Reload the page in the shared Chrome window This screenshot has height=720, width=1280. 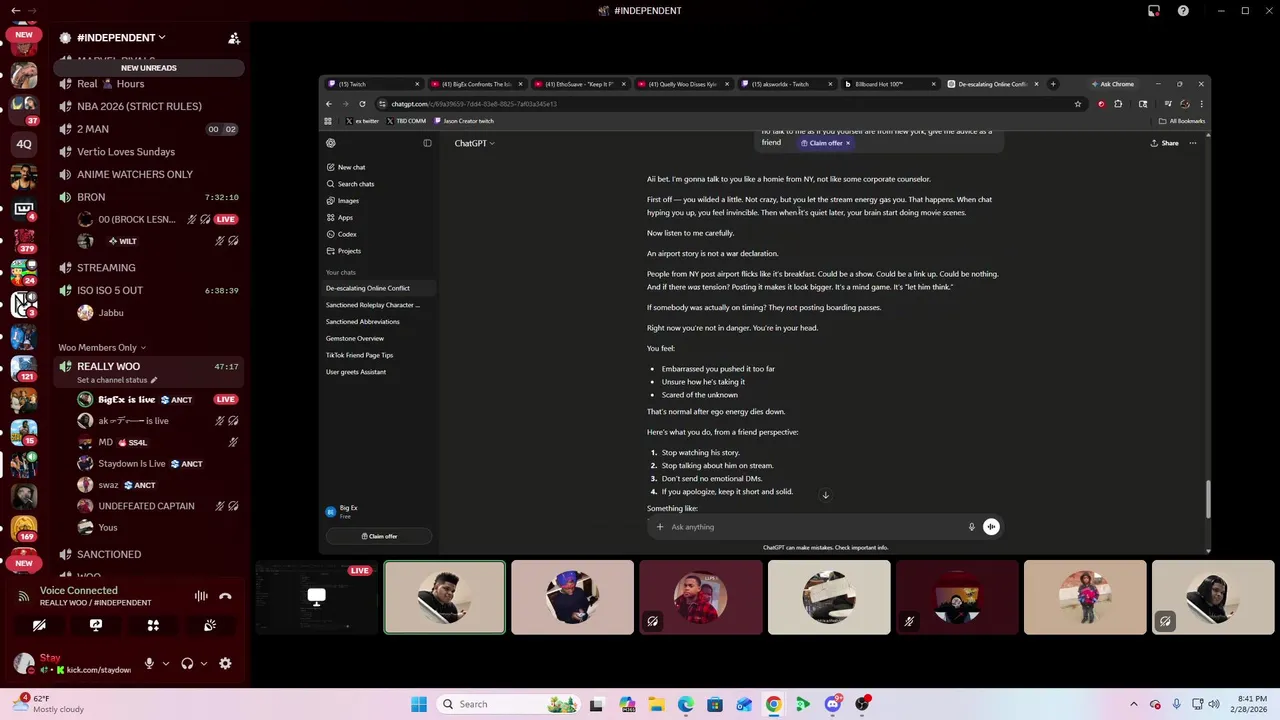pyautogui.click(x=362, y=104)
